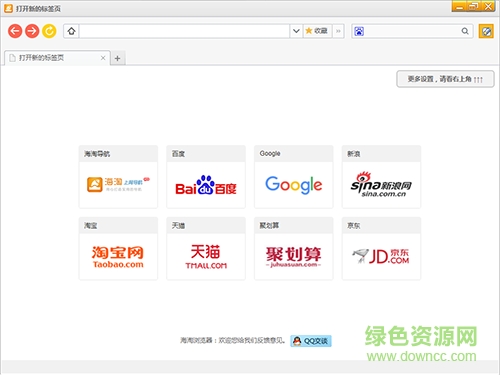This screenshot has width=500, height=375.
Task: Open the Sina speed dial tile
Action: [381, 177]
